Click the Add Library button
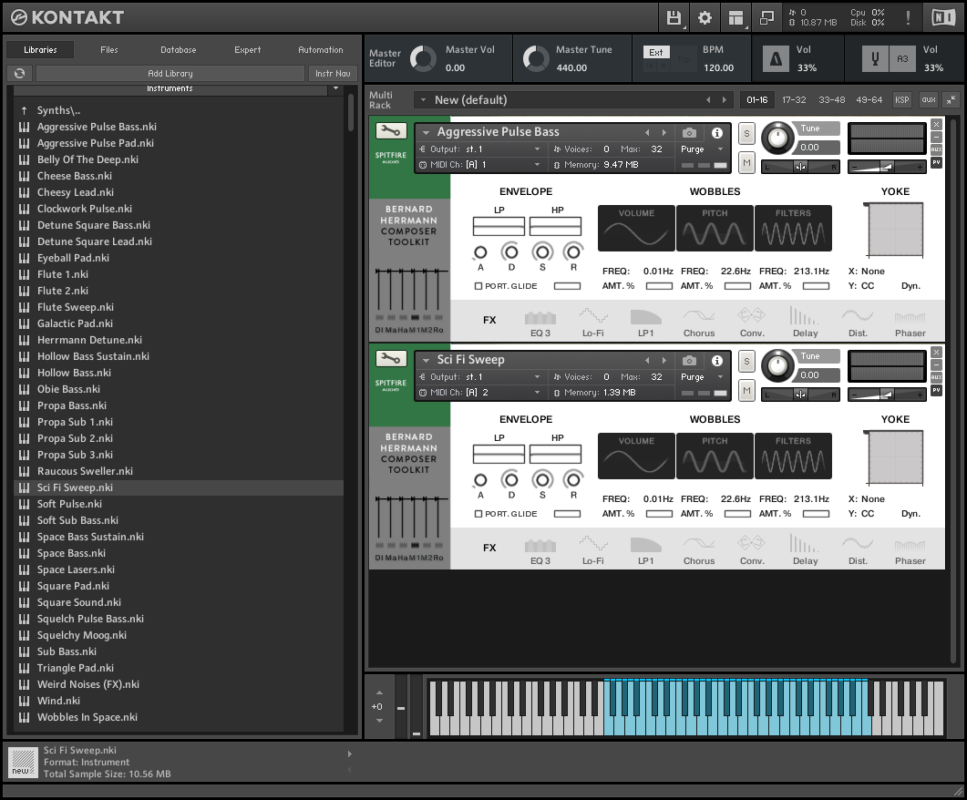The height and width of the screenshot is (800, 967). pos(170,73)
